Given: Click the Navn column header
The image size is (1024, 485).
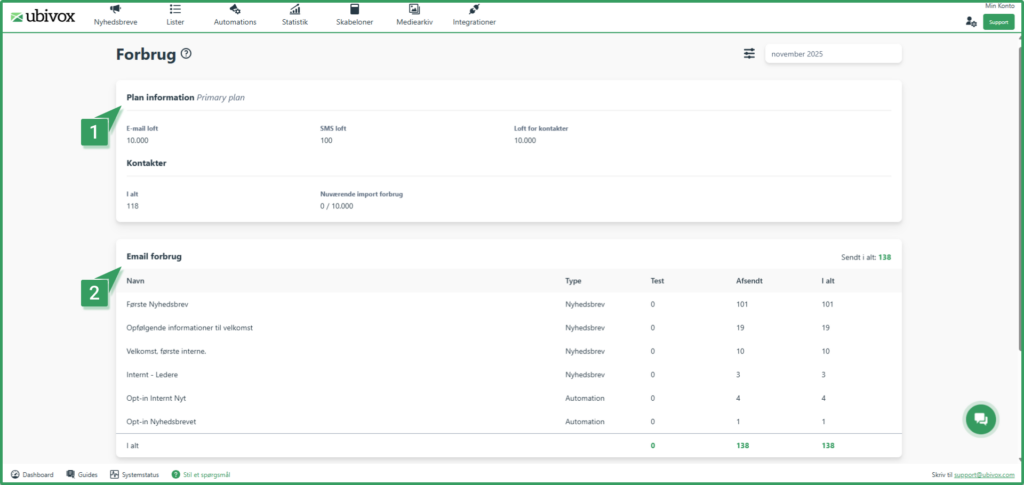Looking at the screenshot, I should click(x=135, y=281).
